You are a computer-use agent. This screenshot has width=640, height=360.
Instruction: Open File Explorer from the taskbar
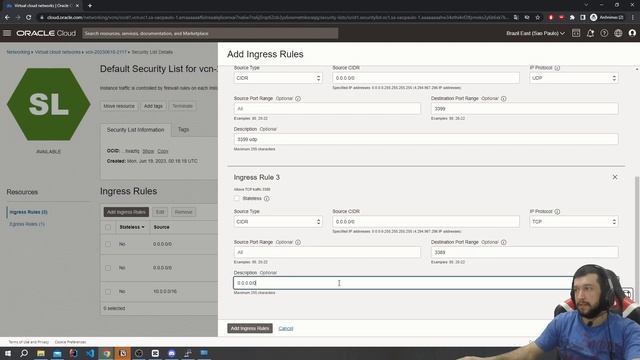pyautogui.click(x=41, y=353)
